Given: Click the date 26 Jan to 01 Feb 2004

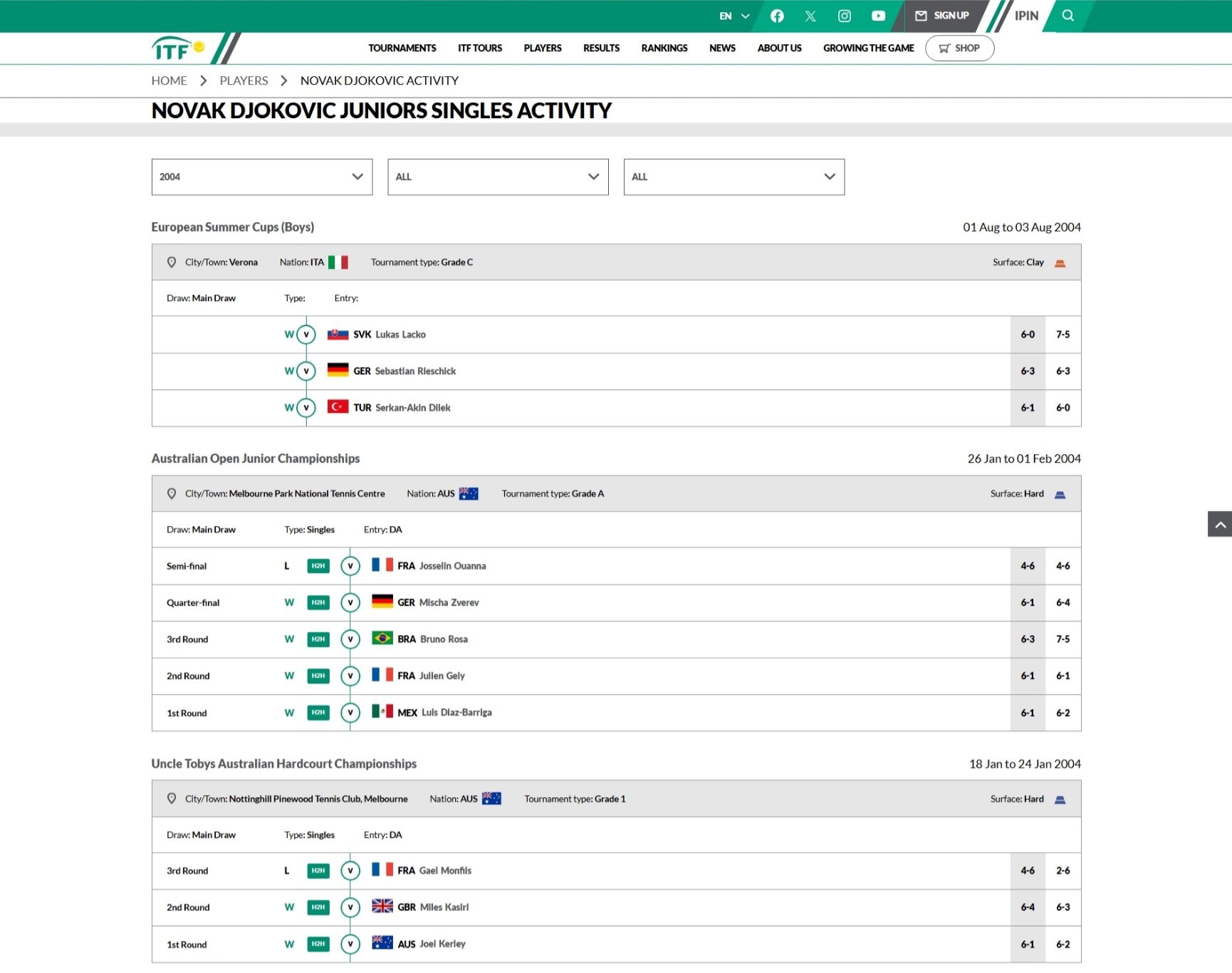Looking at the screenshot, I should coord(1024,459).
